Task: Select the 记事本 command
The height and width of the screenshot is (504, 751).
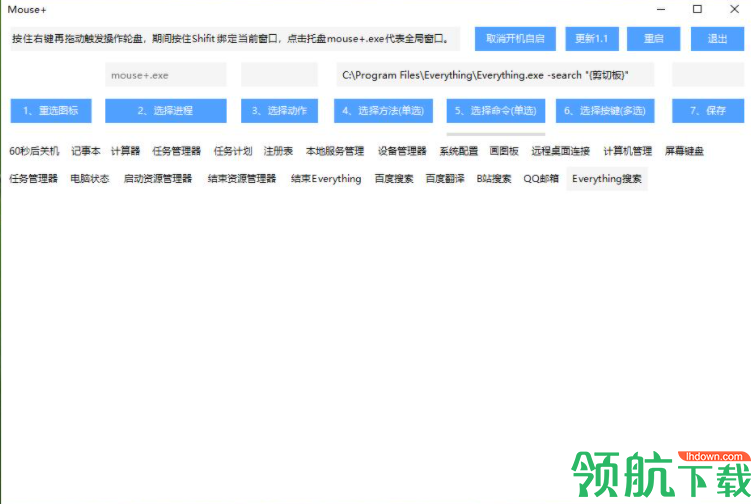Action: (x=86, y=151)
